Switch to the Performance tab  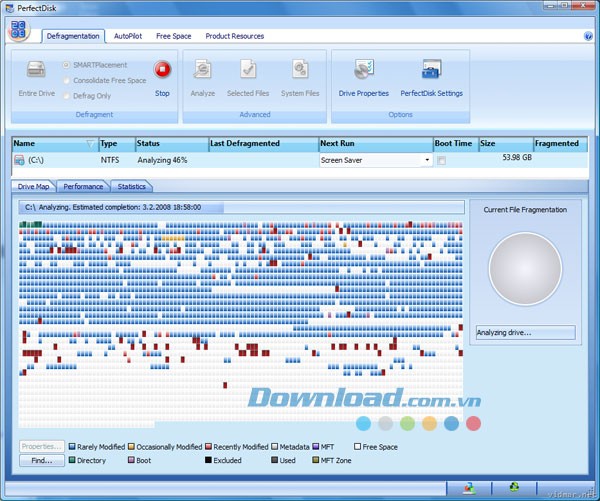[83, 186]
